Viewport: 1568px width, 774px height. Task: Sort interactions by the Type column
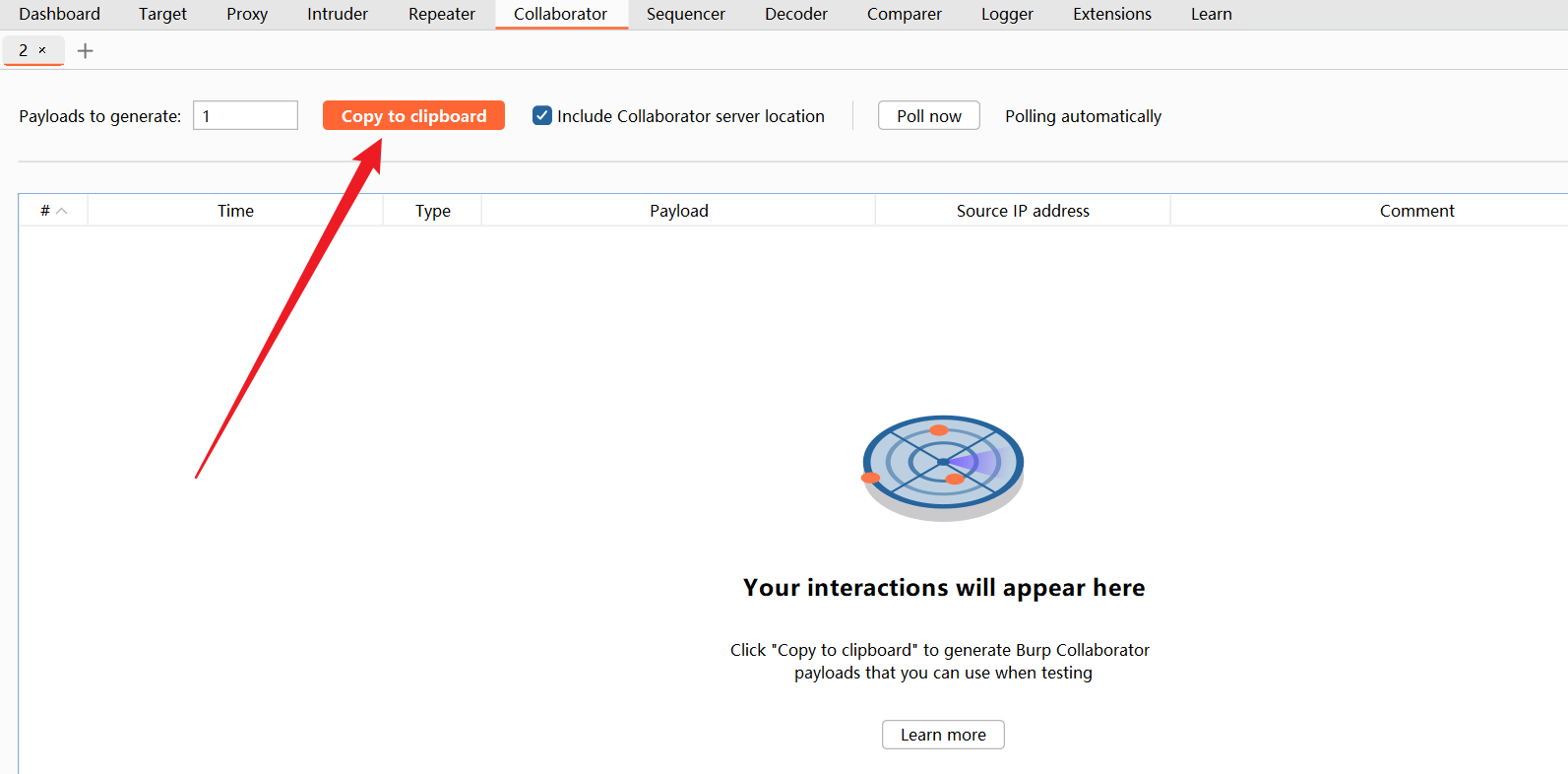(432, 211)
